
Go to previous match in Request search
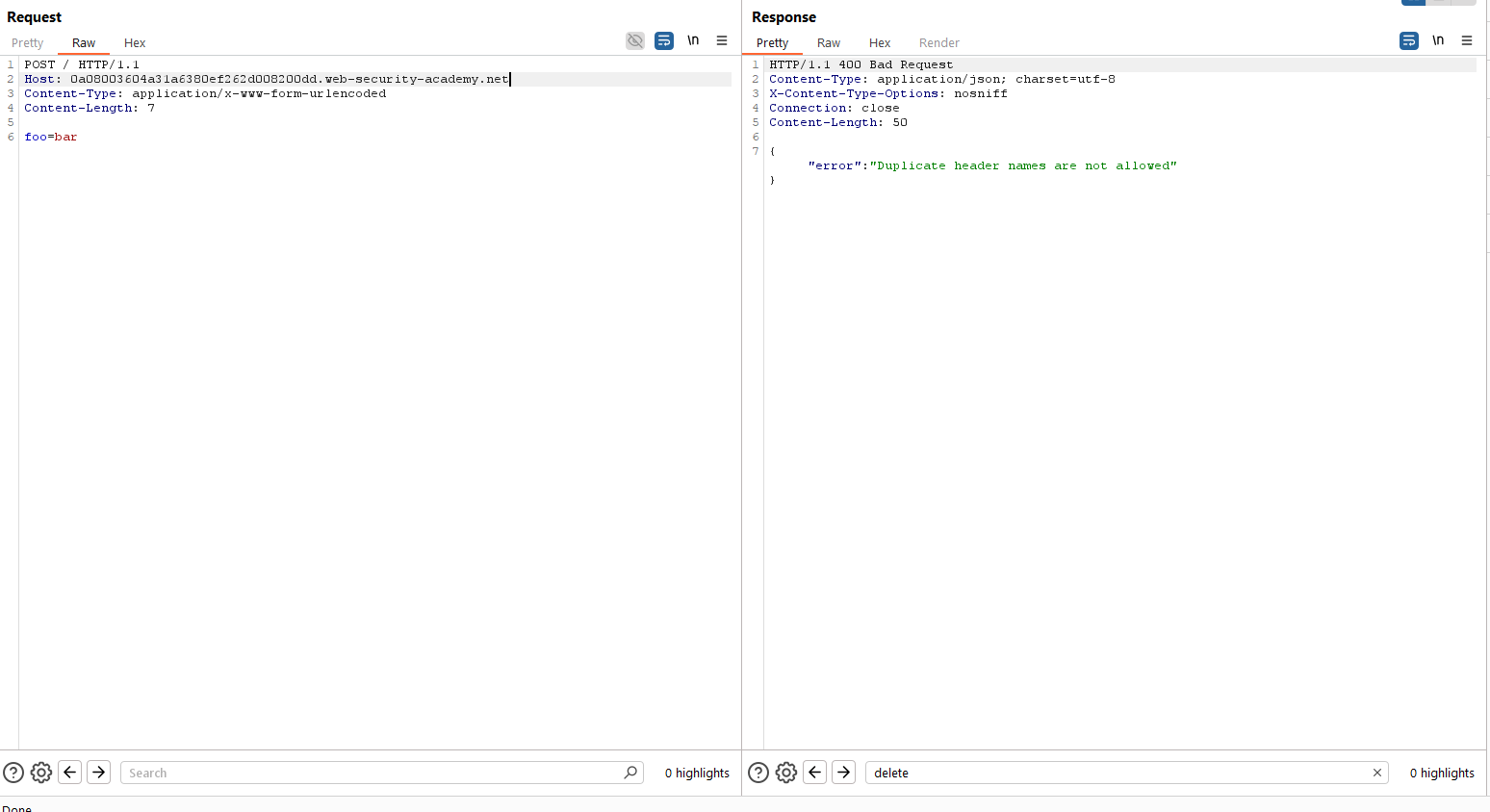pos(70,773)
